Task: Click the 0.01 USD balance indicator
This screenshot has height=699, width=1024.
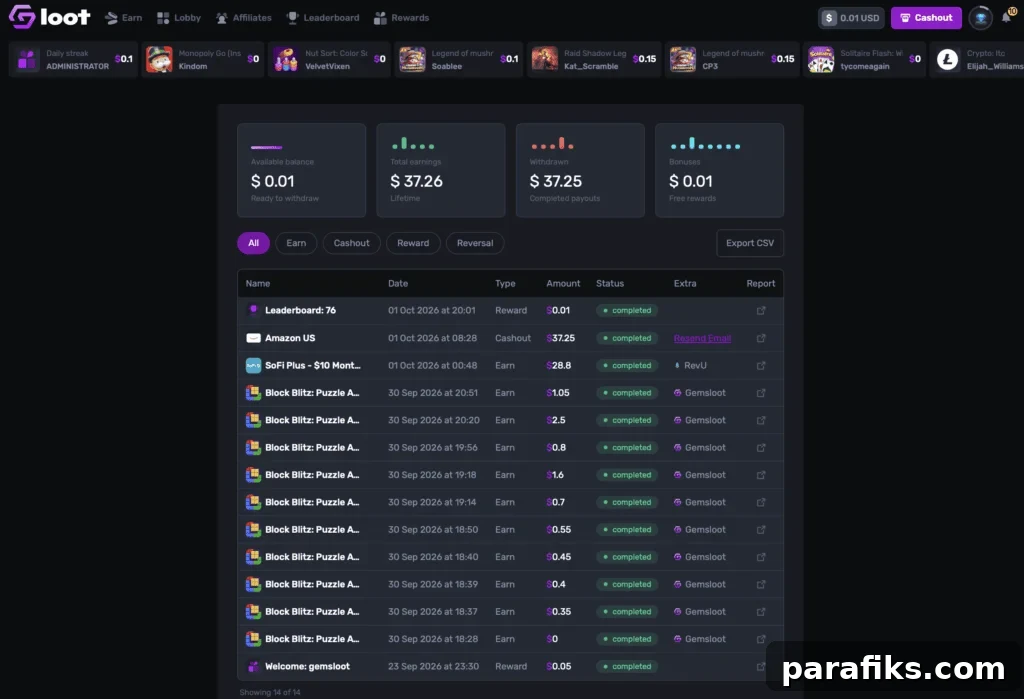Action: pyautogui.click(x=851, y=18)
